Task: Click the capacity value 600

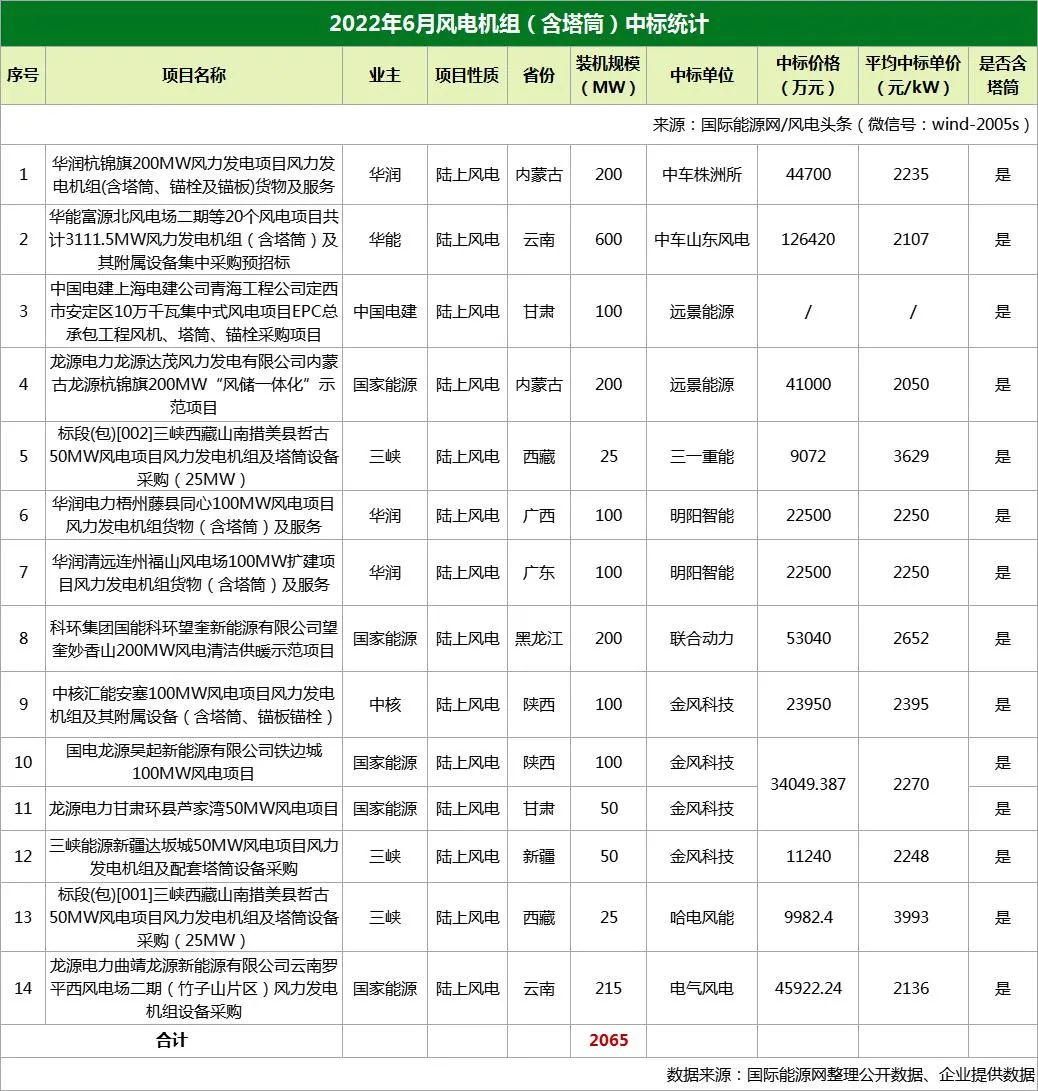Action: click(x=608, y=239)
